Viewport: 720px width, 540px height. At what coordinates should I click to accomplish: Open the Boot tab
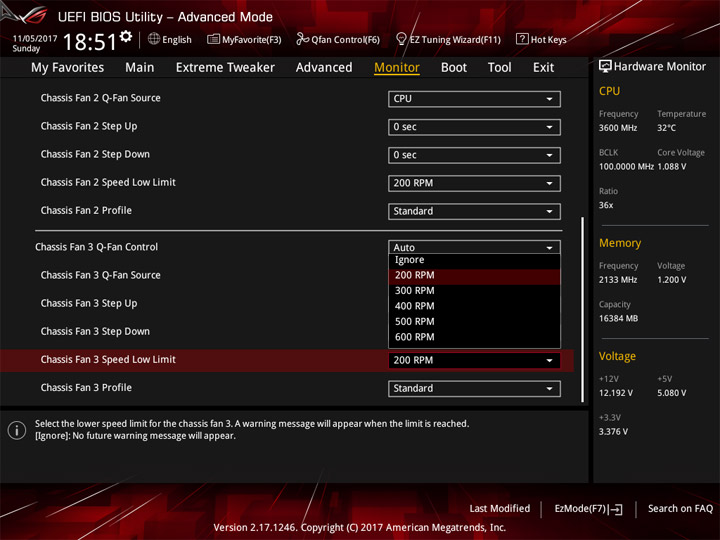454,68
